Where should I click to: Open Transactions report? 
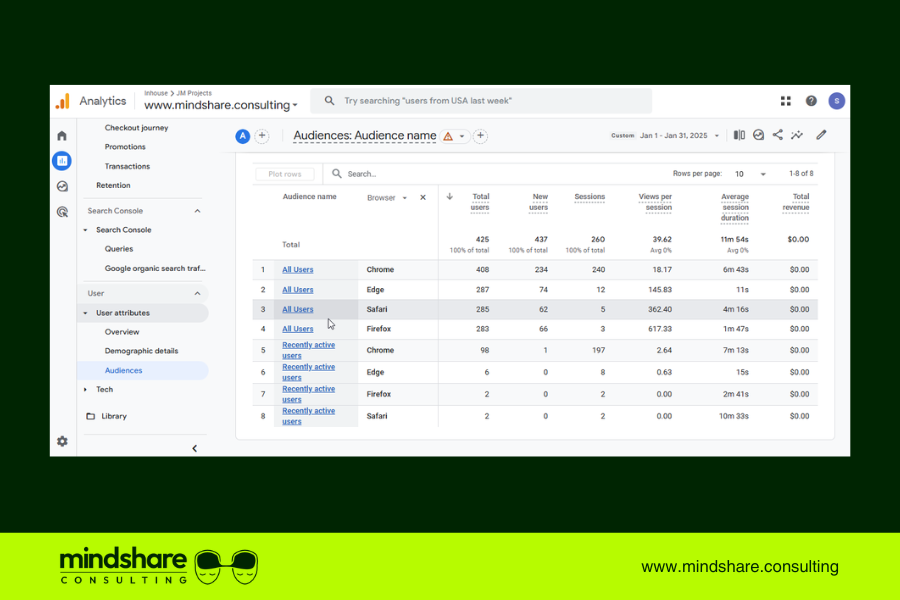click(x=127, y=166)
